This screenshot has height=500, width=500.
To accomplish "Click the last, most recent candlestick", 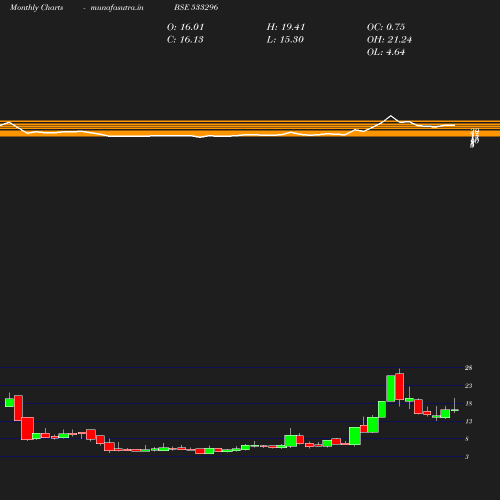I will coord(455,410).
